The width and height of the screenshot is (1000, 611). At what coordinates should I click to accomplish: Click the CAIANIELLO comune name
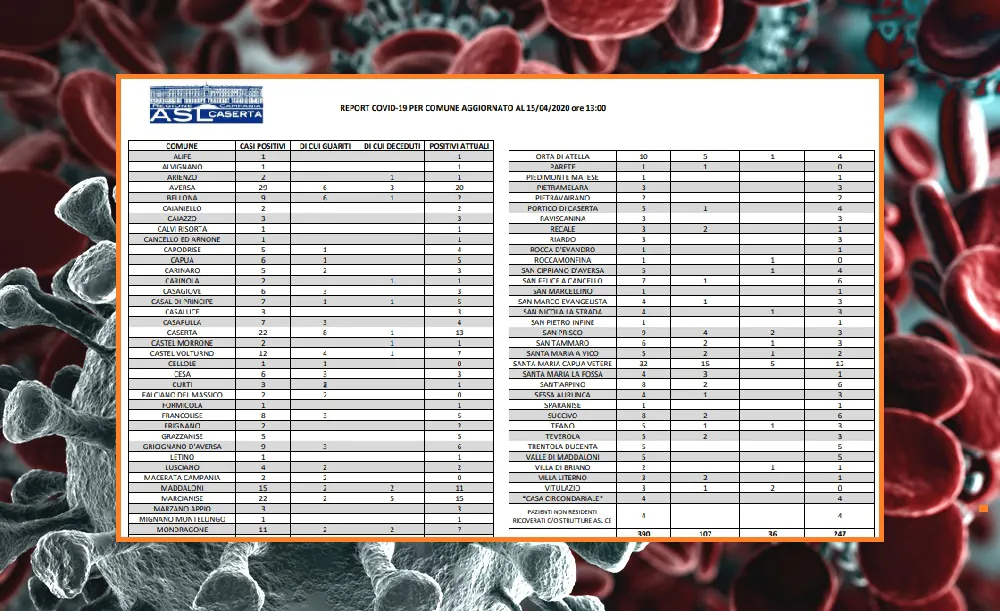pyautogui.click(x=182, y=209)
